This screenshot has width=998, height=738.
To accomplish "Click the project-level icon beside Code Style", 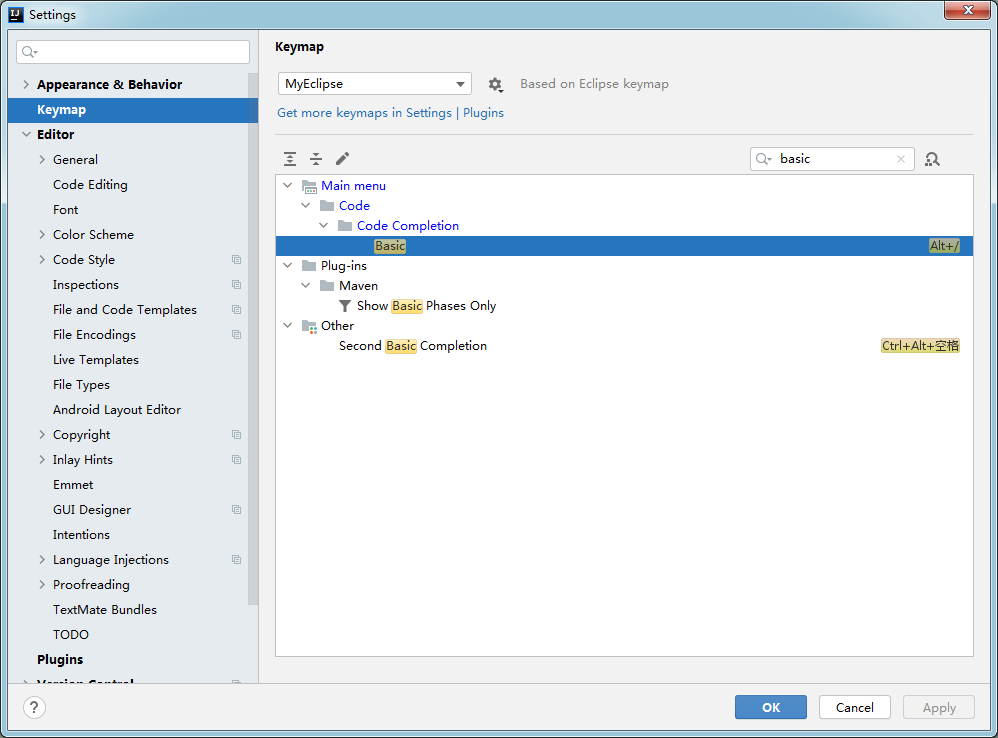I will coord(236,260).
